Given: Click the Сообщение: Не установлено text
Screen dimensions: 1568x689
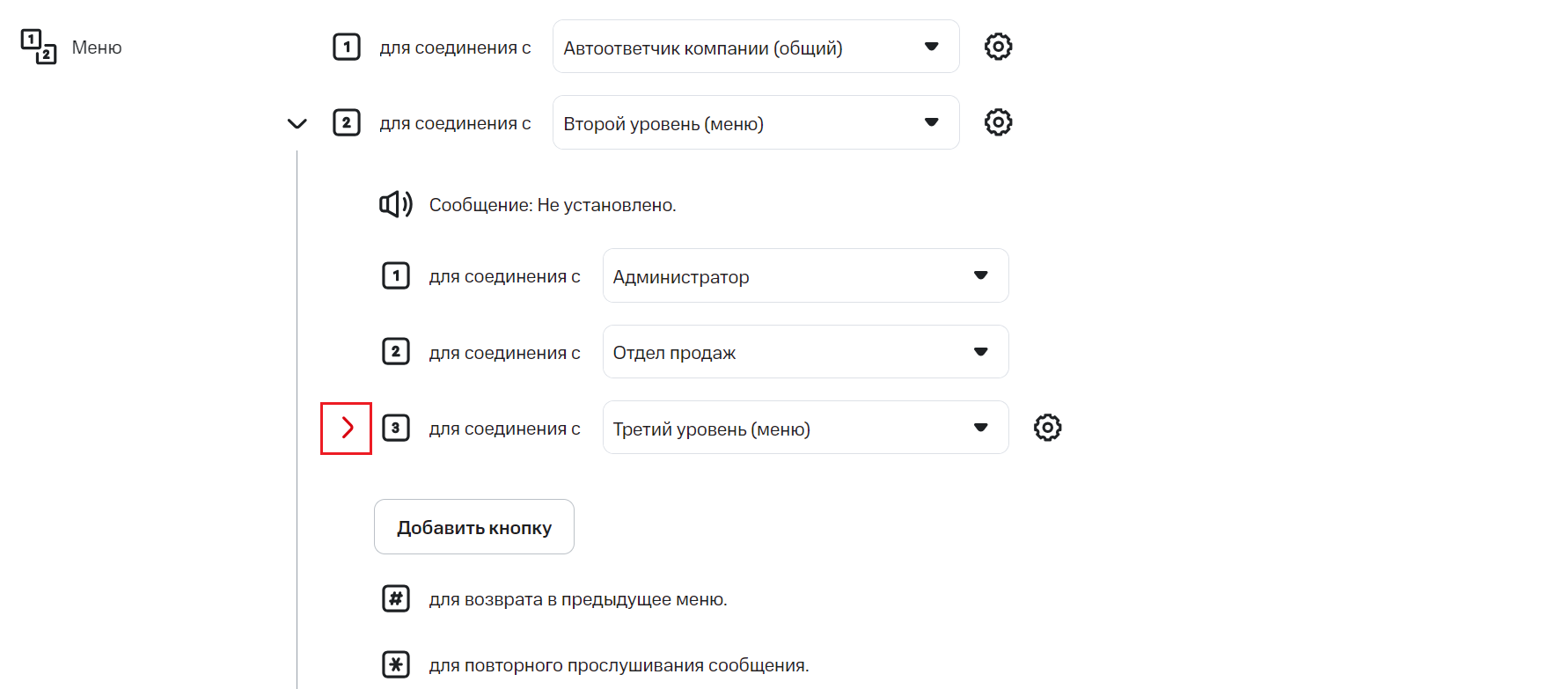Looking at the screenshot, I should tap(553, 205).
